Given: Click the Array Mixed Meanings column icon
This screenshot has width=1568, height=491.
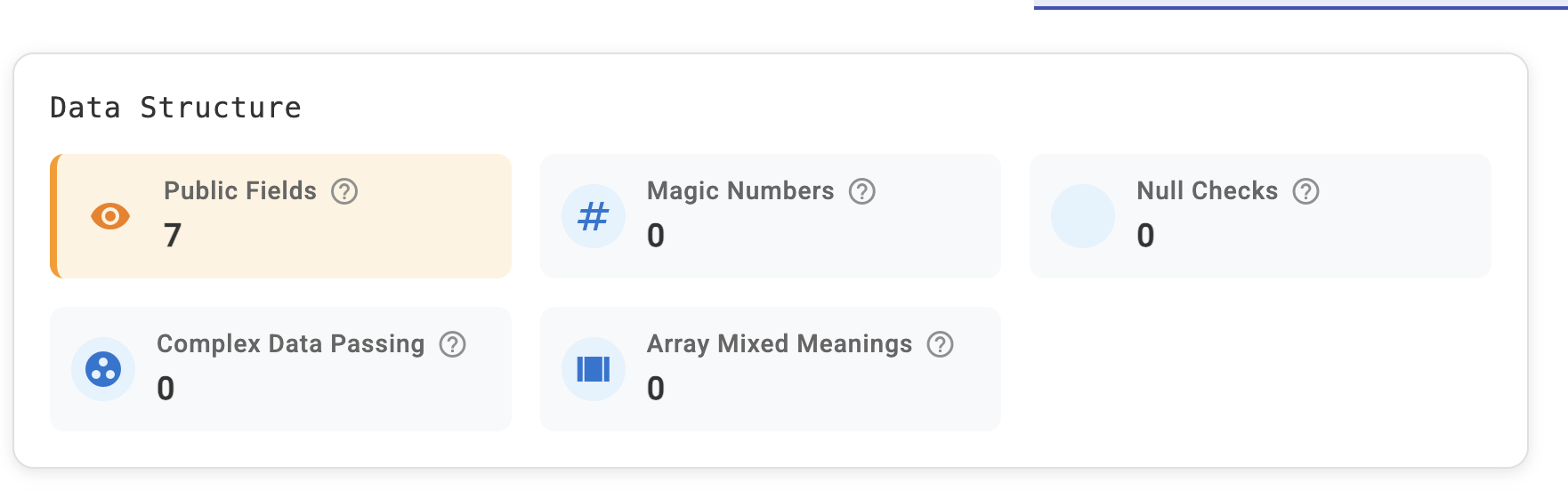Looking at the screenshot, I should click(x=594, y=369).
